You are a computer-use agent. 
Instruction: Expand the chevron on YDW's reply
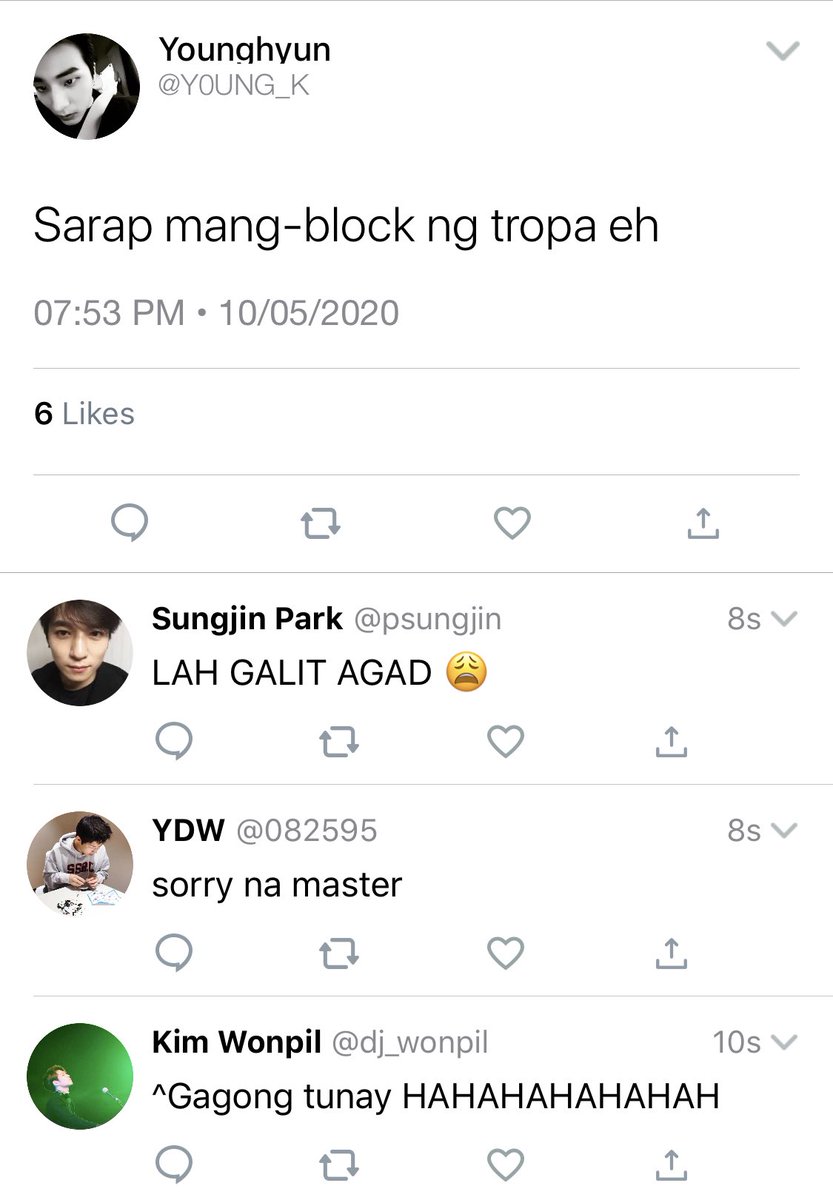[785, 831]
